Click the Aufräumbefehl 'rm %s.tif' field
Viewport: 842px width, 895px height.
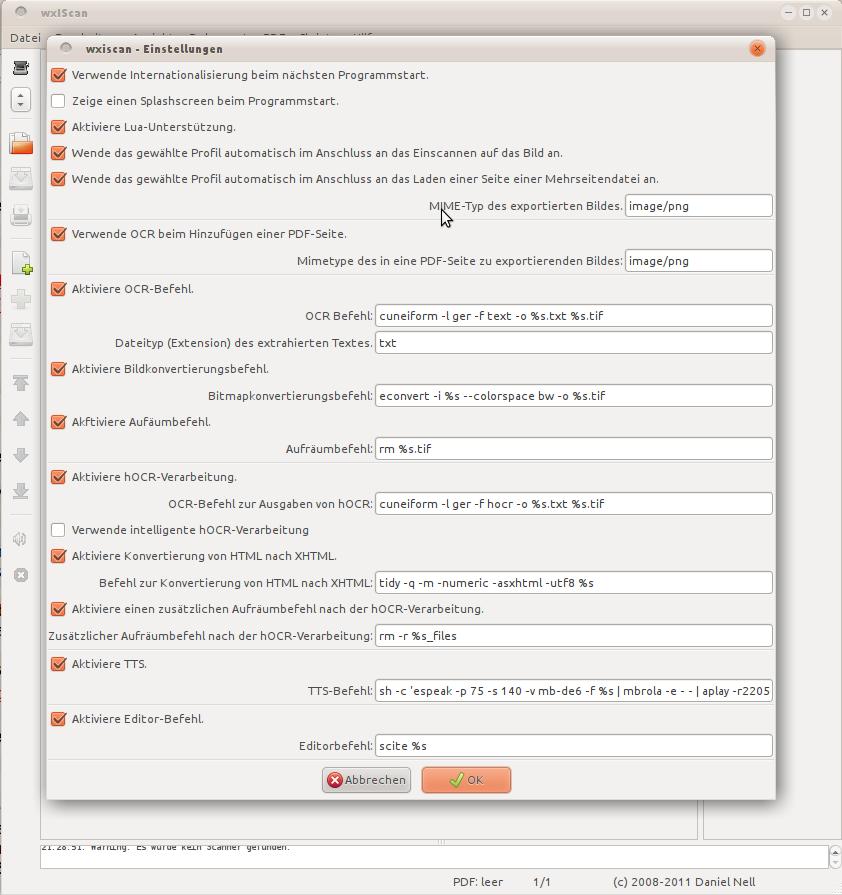tap(574, 449)
